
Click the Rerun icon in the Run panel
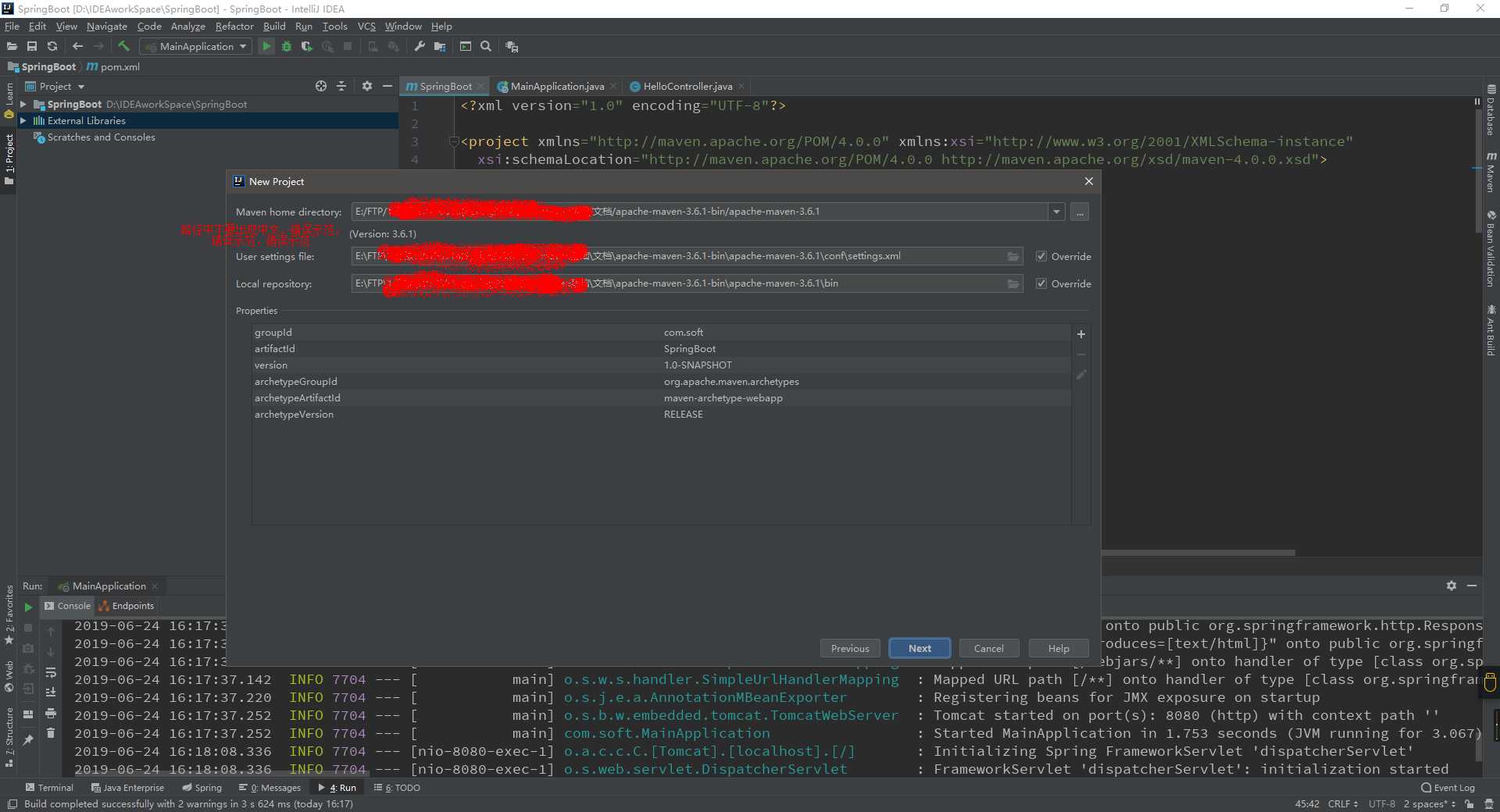tap(28, 607)
